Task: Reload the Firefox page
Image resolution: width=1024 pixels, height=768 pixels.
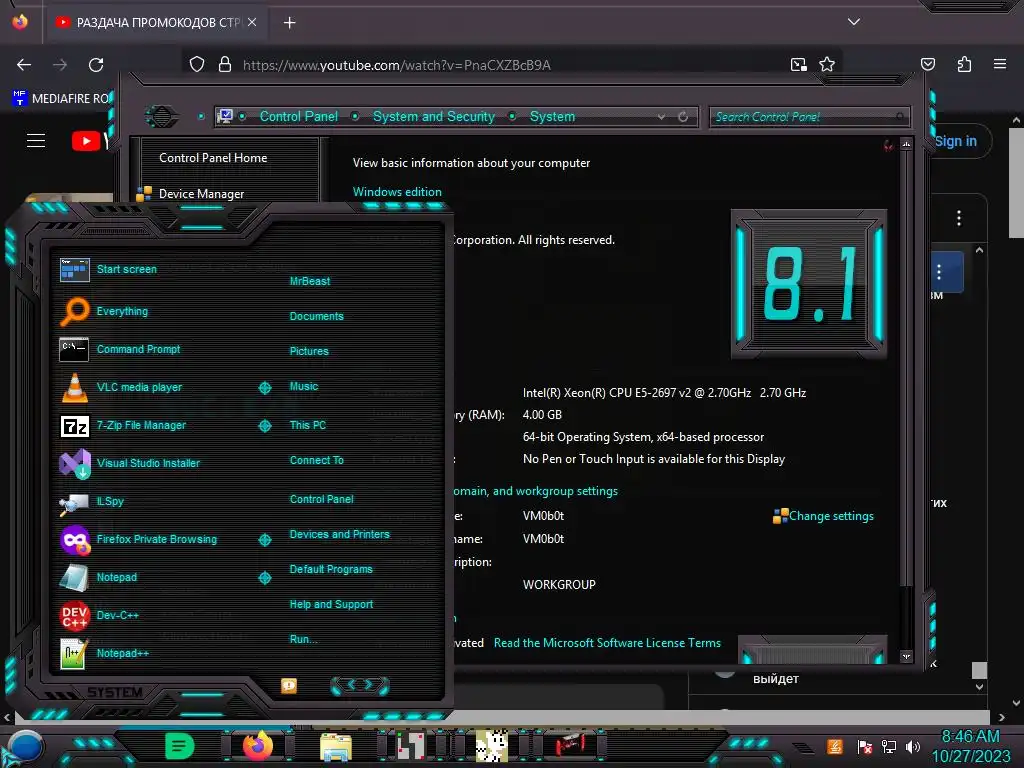Action: (96, 65)
